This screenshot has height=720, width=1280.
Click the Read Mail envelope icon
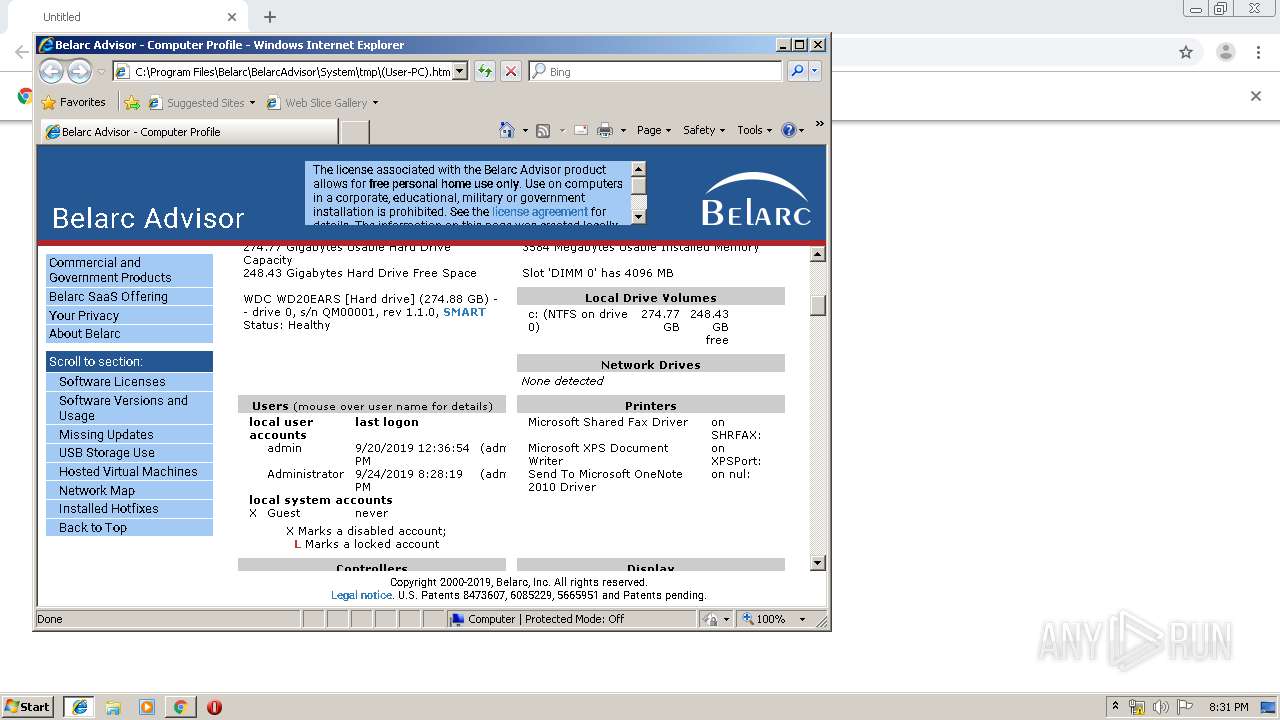click(580, 130)
